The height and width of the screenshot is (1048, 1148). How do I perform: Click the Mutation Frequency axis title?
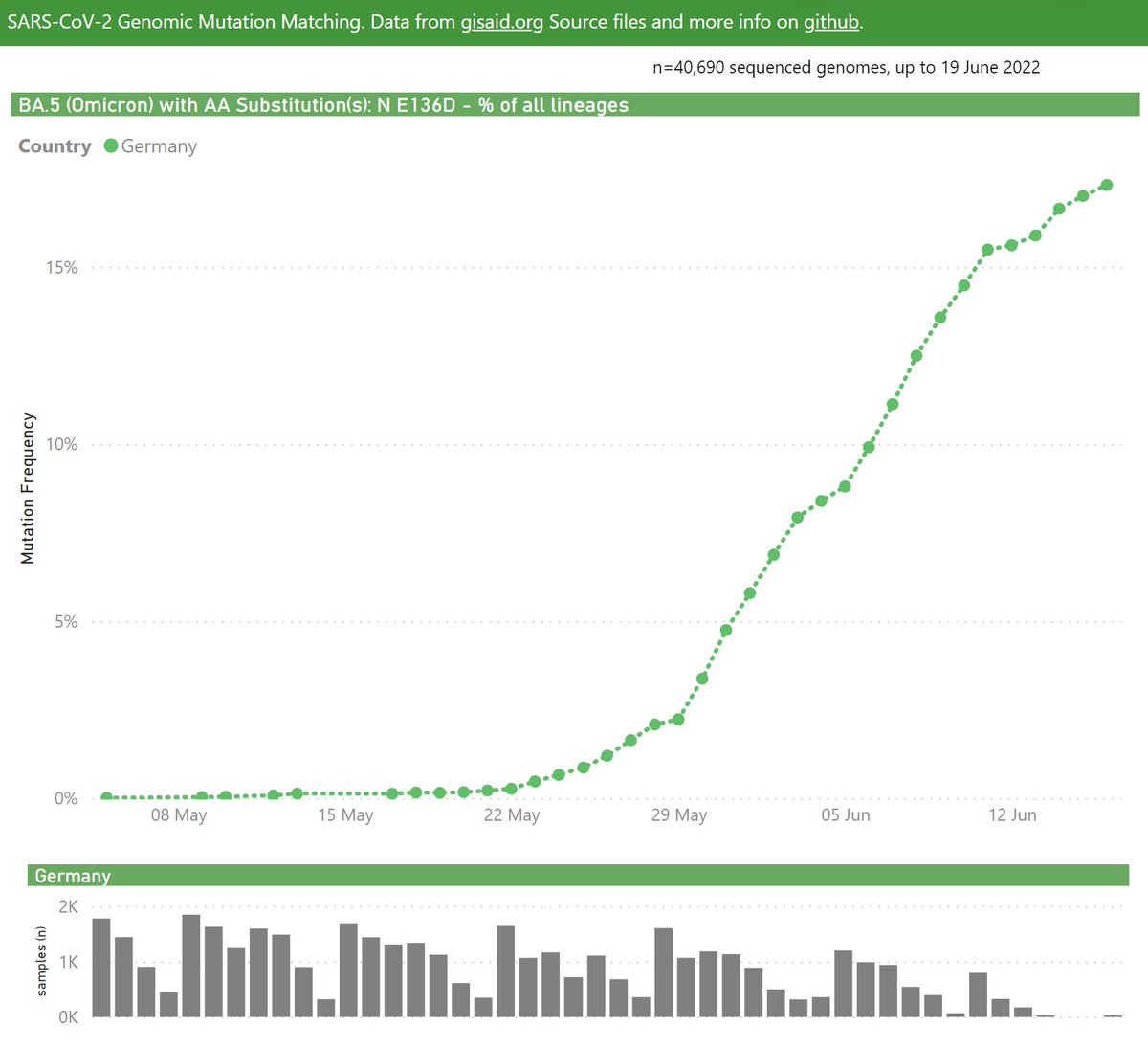click(28, 488)
